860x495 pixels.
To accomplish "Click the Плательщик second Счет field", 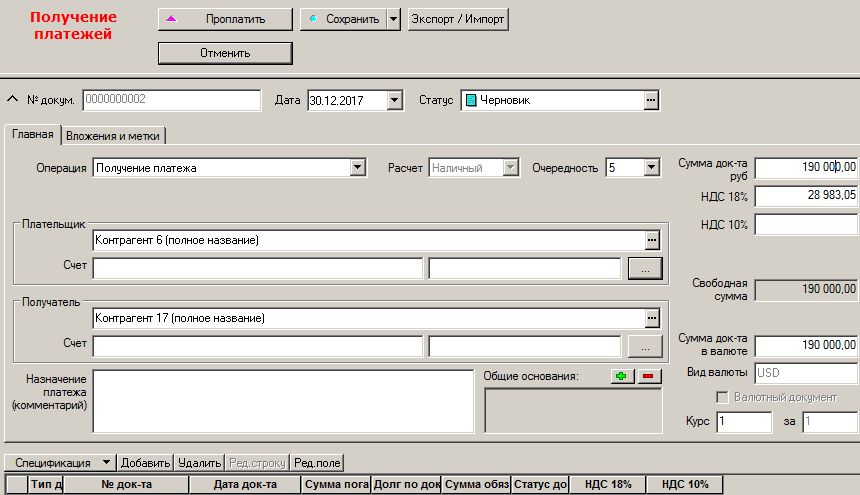I will (x=524, y=269).
